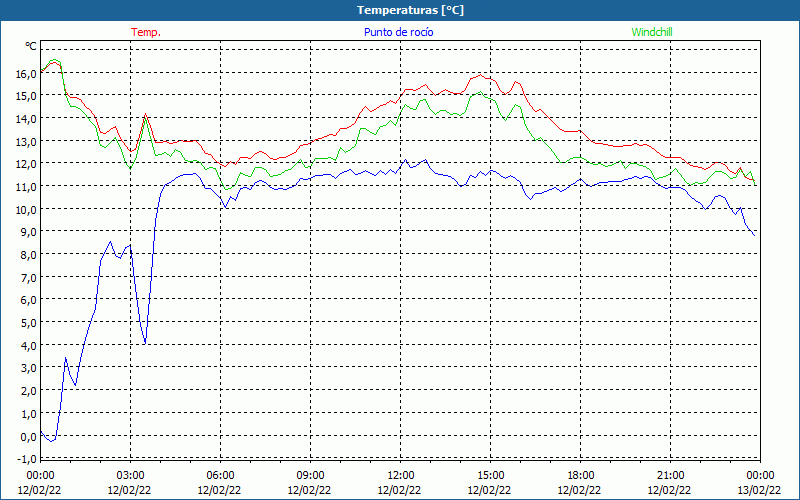The height and width of the screenshot is (500, 800).
Task: Click the '15,0' y-axis value
Action: [x=26, y=96]
